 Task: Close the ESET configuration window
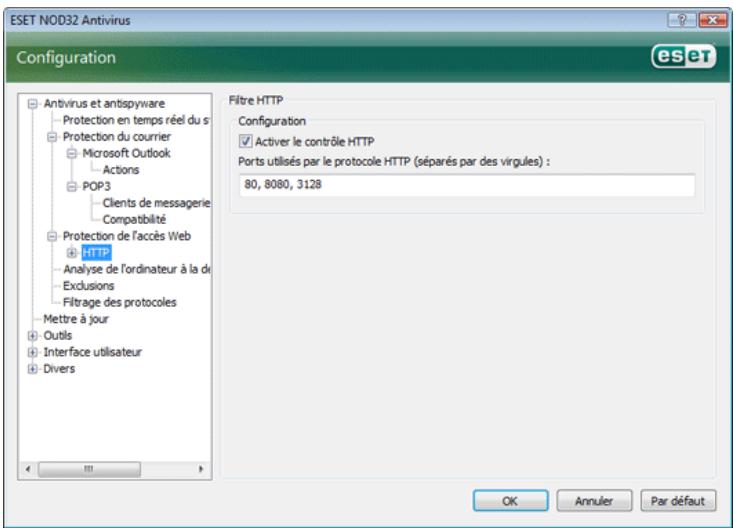(x=713, y=20)
